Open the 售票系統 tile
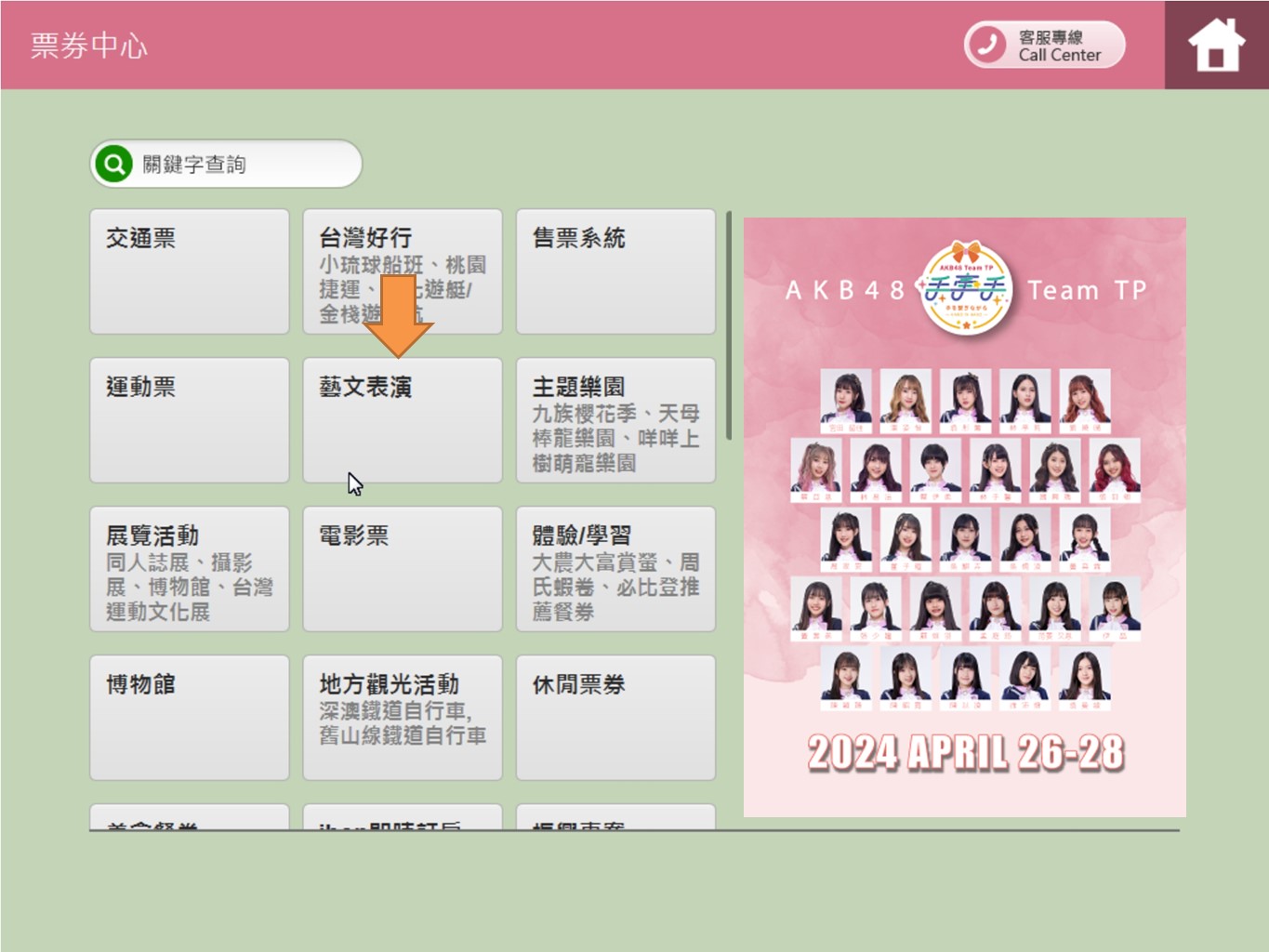Image resolution: width=1269 pixels, height=952 pixels. click(x=615, y=271)
